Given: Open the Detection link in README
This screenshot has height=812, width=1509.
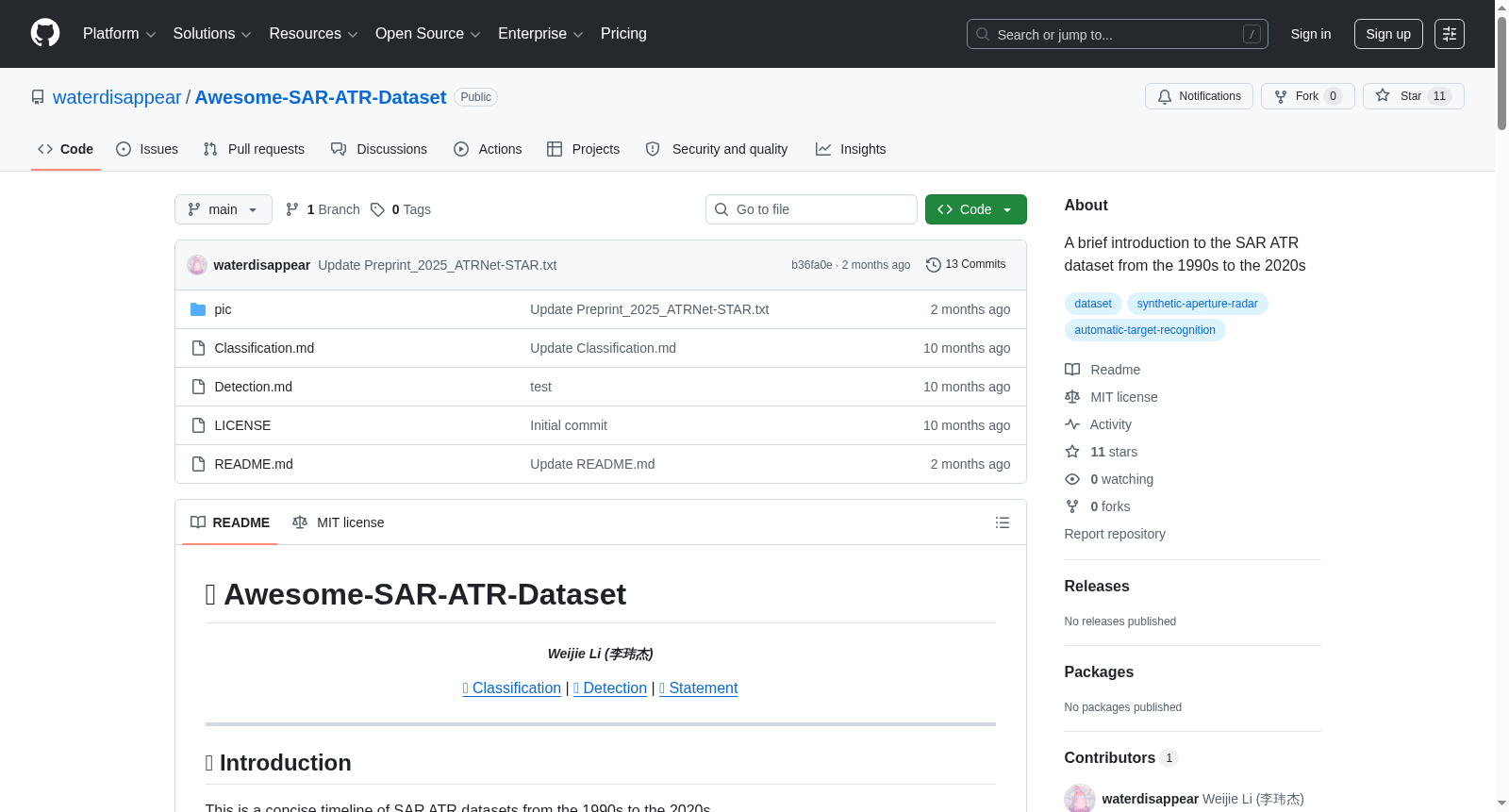Looking at the screenshot, I should 610,688.
